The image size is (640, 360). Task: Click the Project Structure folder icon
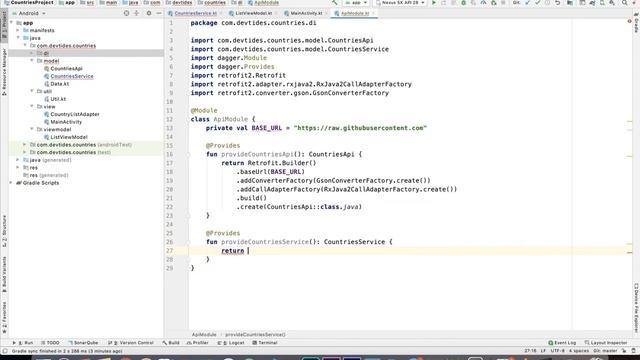tap(570, 3)
